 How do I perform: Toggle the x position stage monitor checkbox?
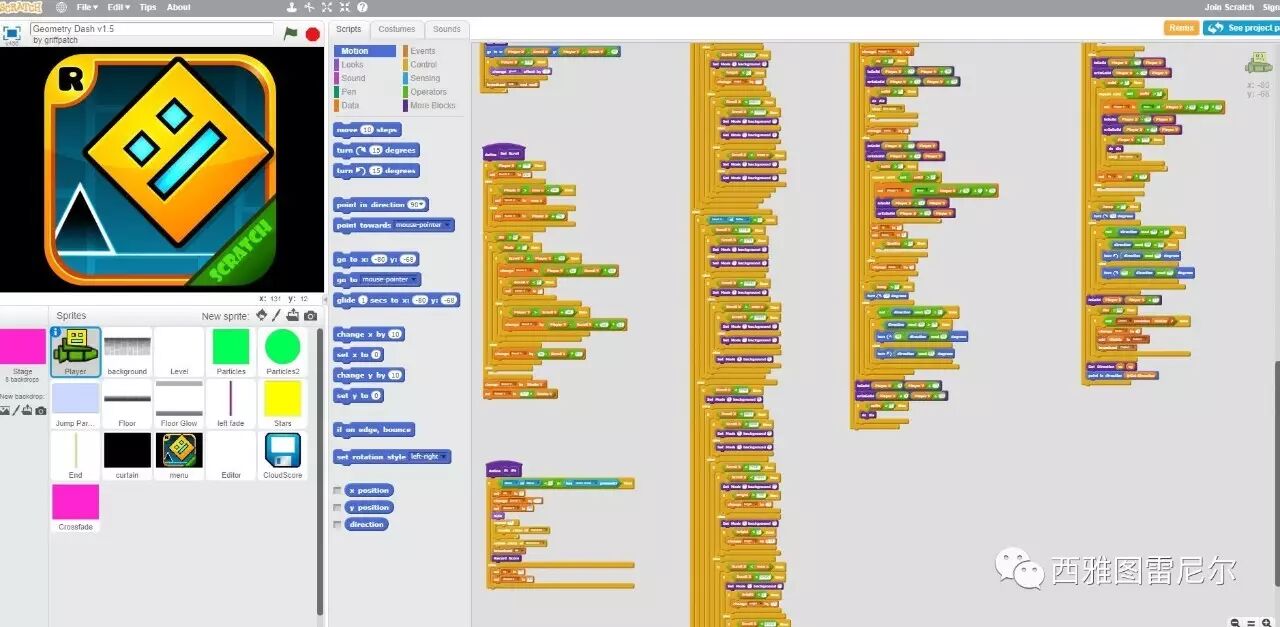point(338,491)
